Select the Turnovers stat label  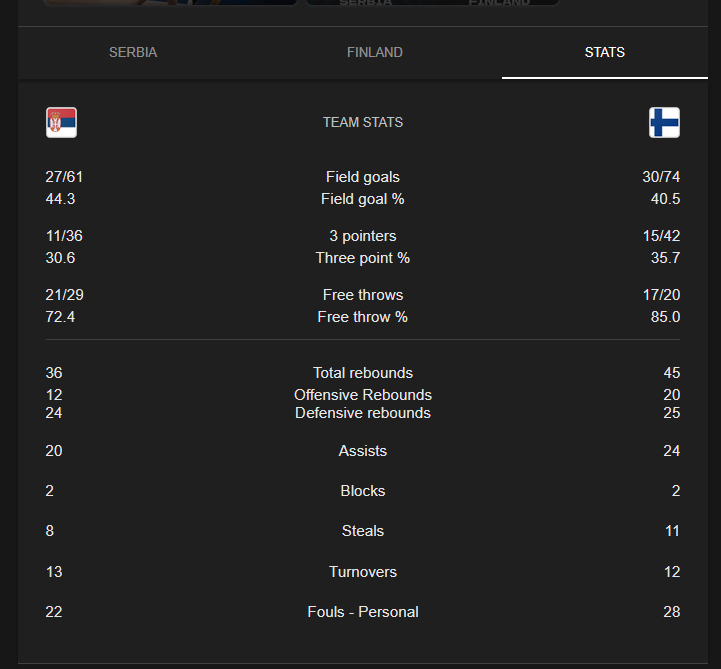[x=363, y=572]
